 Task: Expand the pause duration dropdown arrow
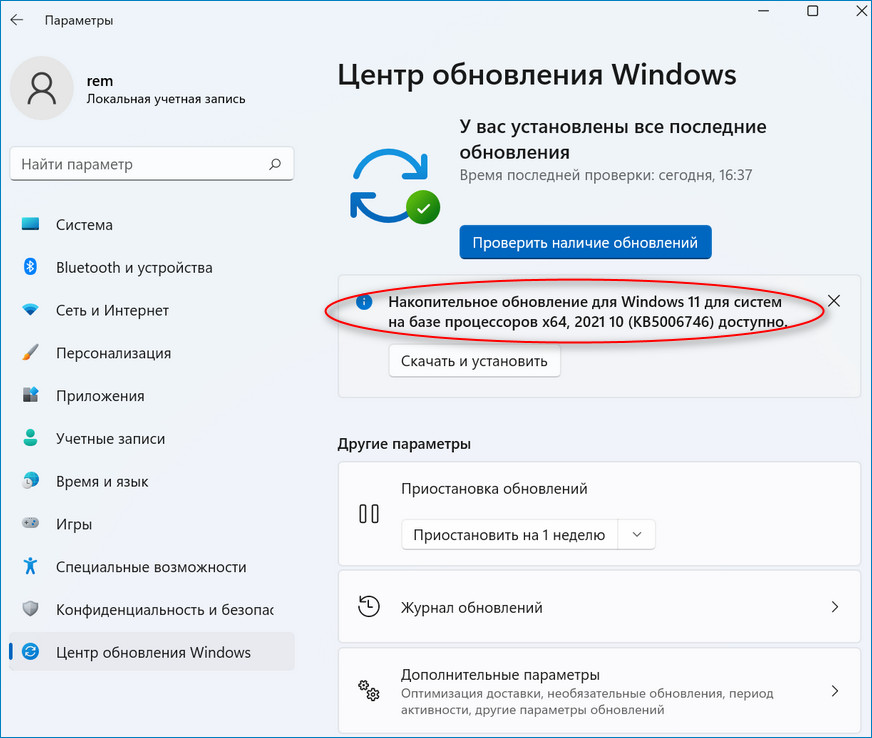pos(637,535)
